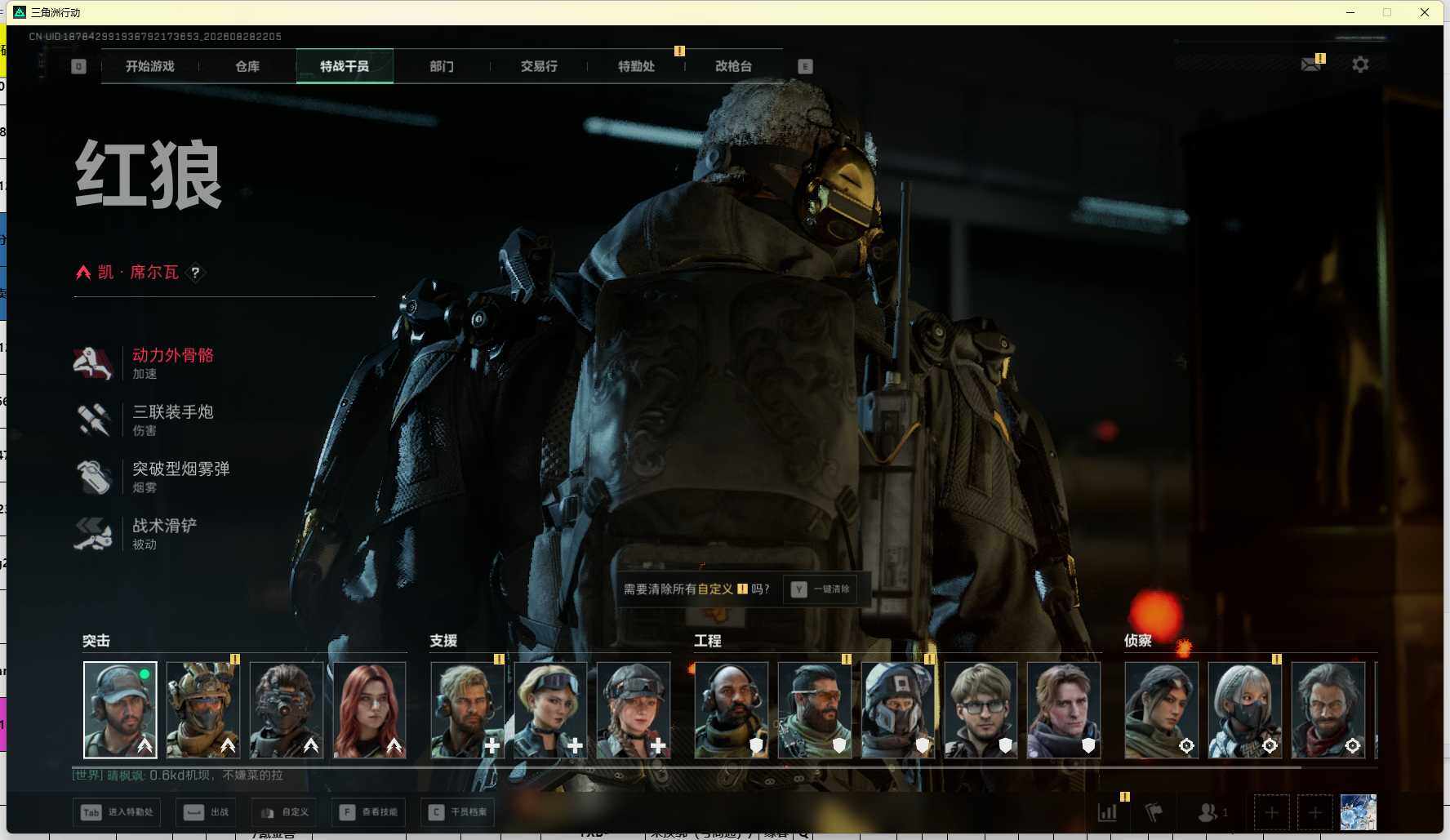Image resolution: width=1450 pixels, height=840 pixels.
Task: Click the 工程 category label
Action: coord(708,641)
